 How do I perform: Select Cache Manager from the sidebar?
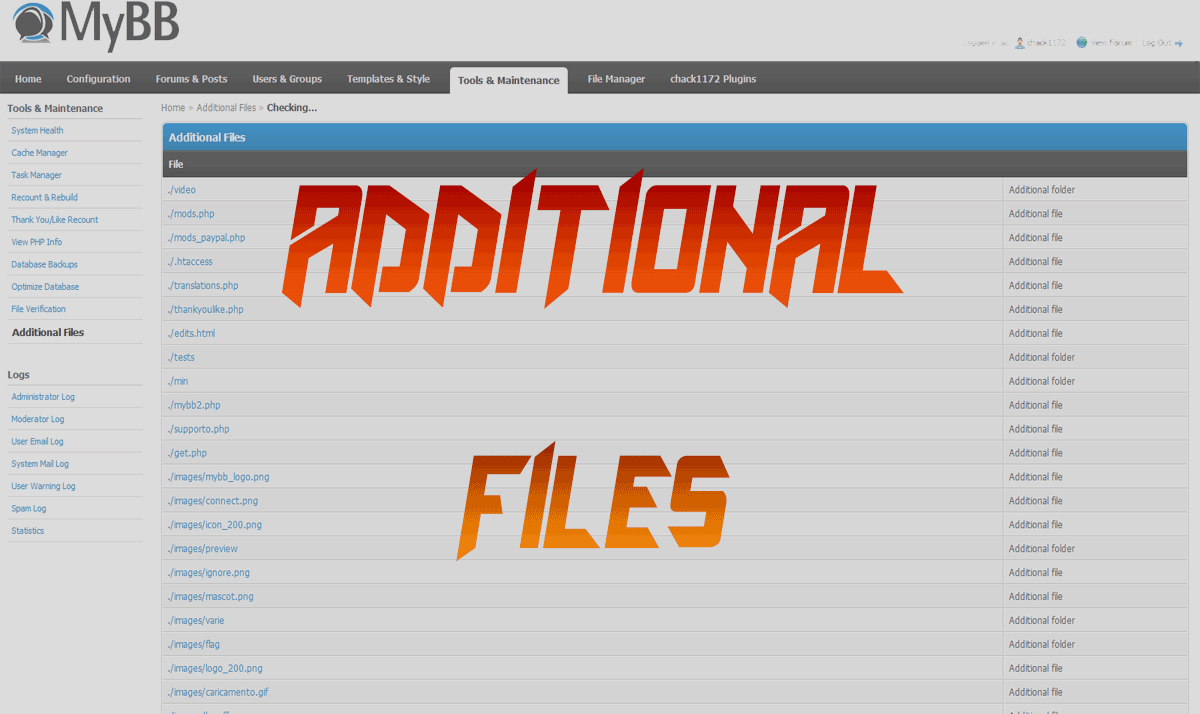tap(39, 153)
